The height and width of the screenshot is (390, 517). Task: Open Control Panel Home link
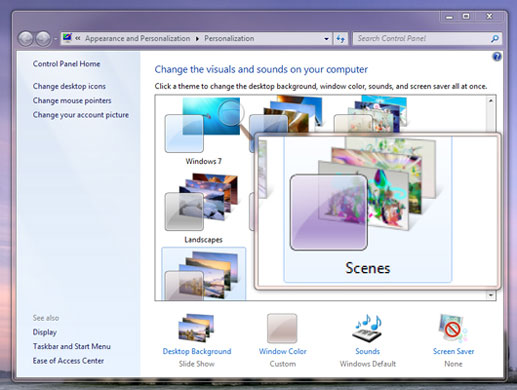pos(66,64)
